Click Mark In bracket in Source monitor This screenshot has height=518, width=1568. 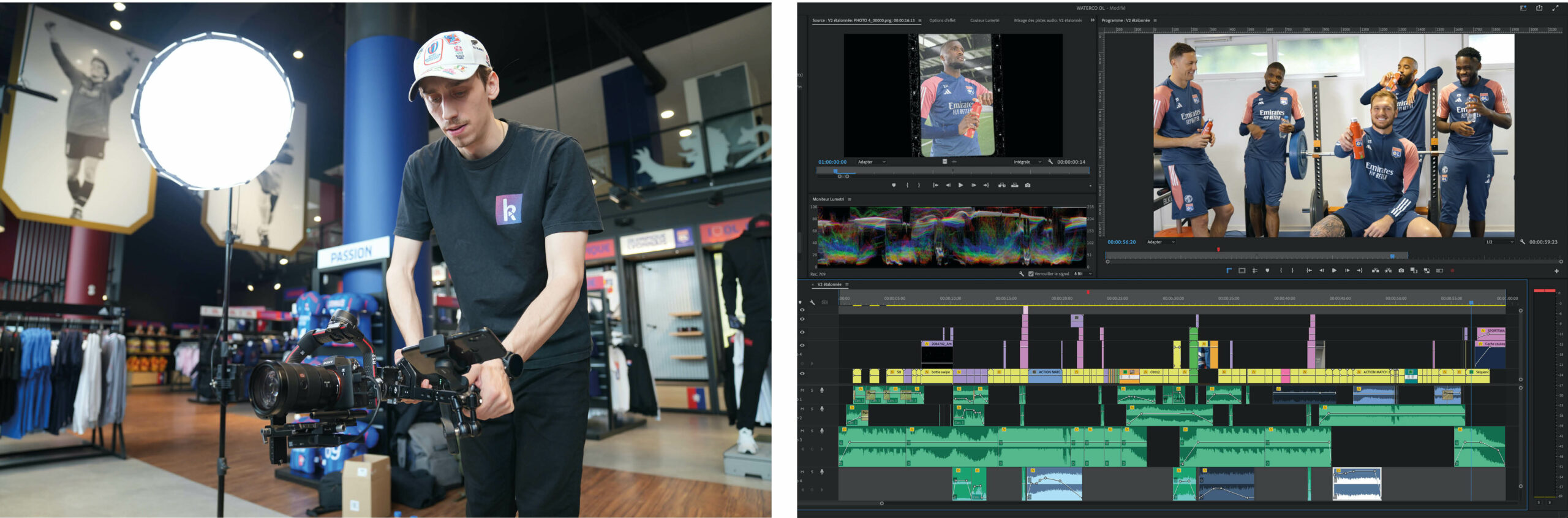point(907,185)
